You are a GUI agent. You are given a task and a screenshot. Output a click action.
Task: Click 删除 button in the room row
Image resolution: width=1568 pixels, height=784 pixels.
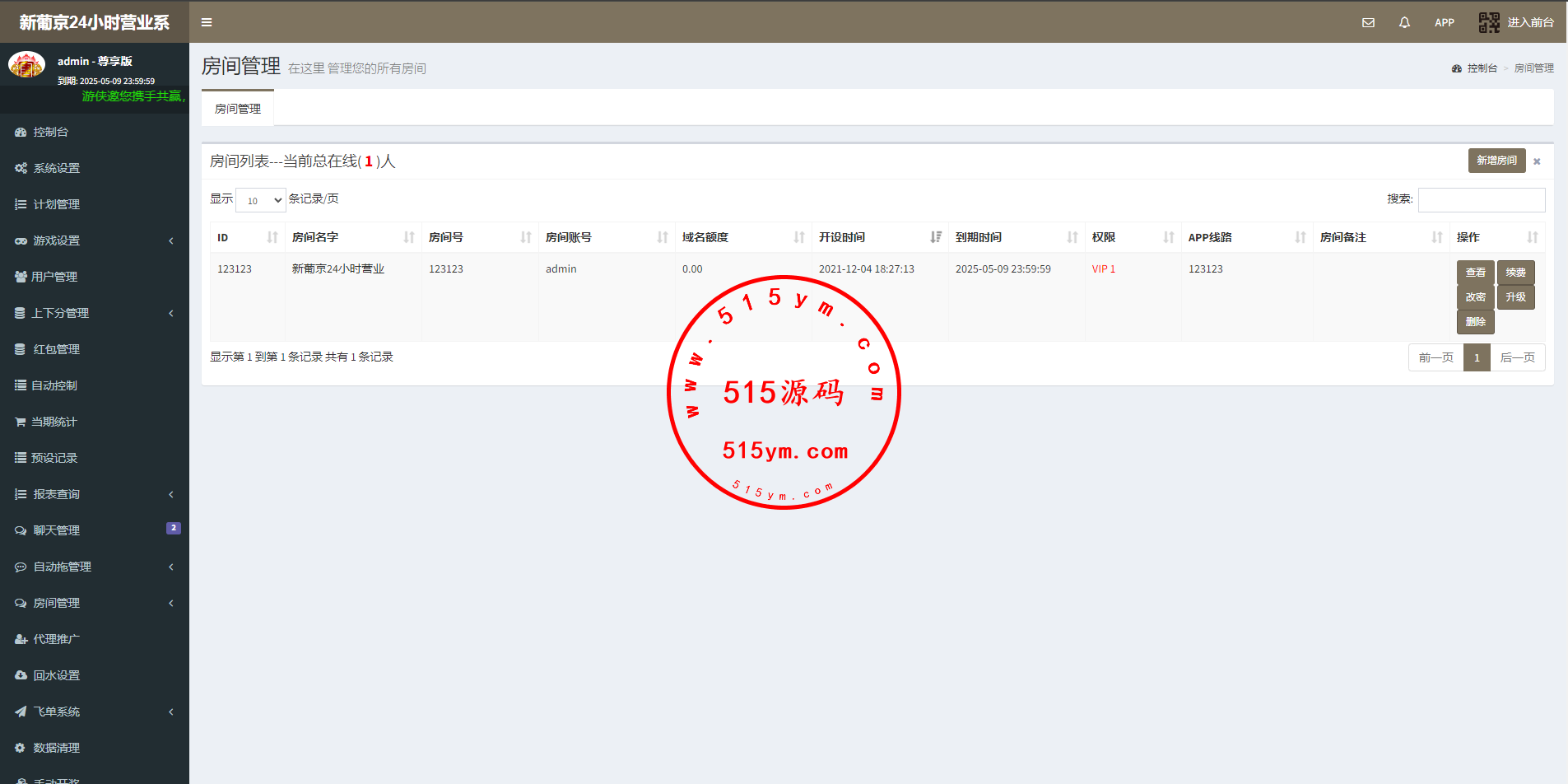pyautogui.click(x=1475, y=322)
